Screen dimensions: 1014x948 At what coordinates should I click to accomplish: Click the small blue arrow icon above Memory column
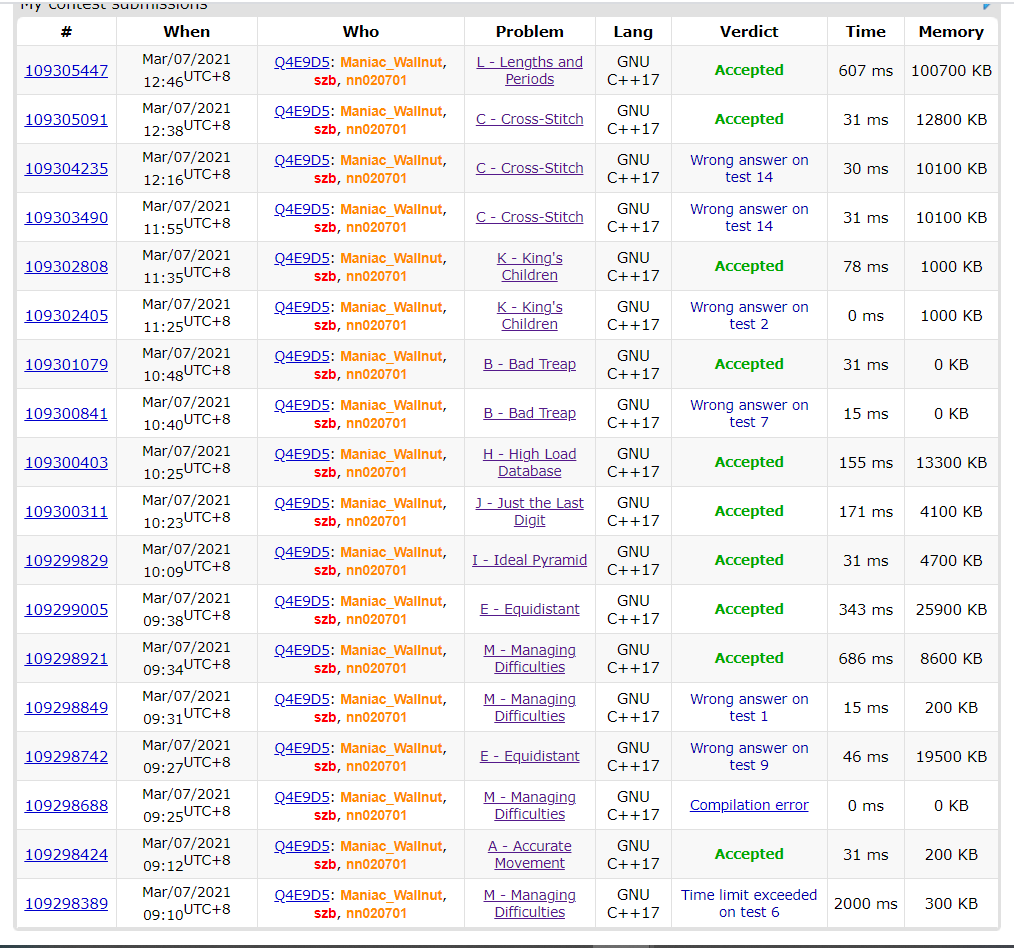click(x=988, y=5)
